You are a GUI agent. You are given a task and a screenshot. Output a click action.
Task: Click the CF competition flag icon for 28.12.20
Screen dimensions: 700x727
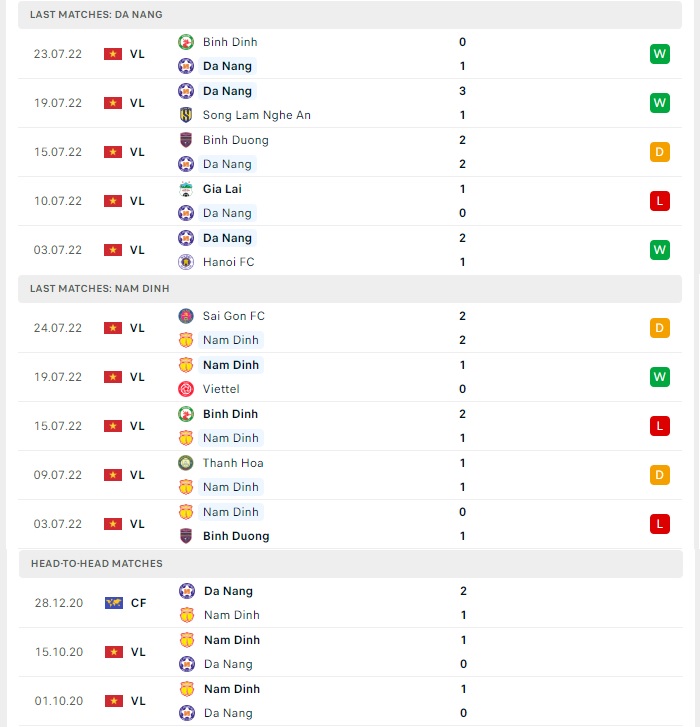click(x=114, y=603)
